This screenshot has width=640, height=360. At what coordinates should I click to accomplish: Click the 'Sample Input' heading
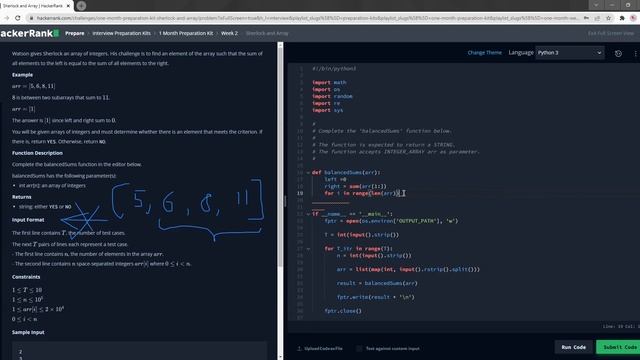(x=28, y=332)
